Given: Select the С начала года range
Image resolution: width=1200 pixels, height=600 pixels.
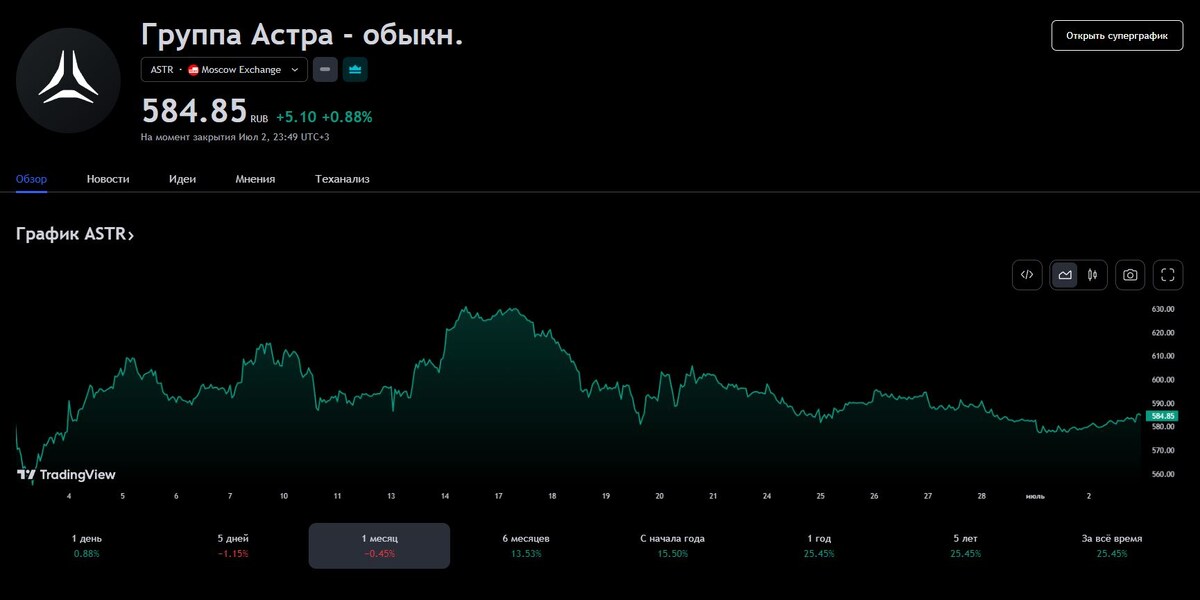Looking at the screenshot, I should tap(672, 545).
